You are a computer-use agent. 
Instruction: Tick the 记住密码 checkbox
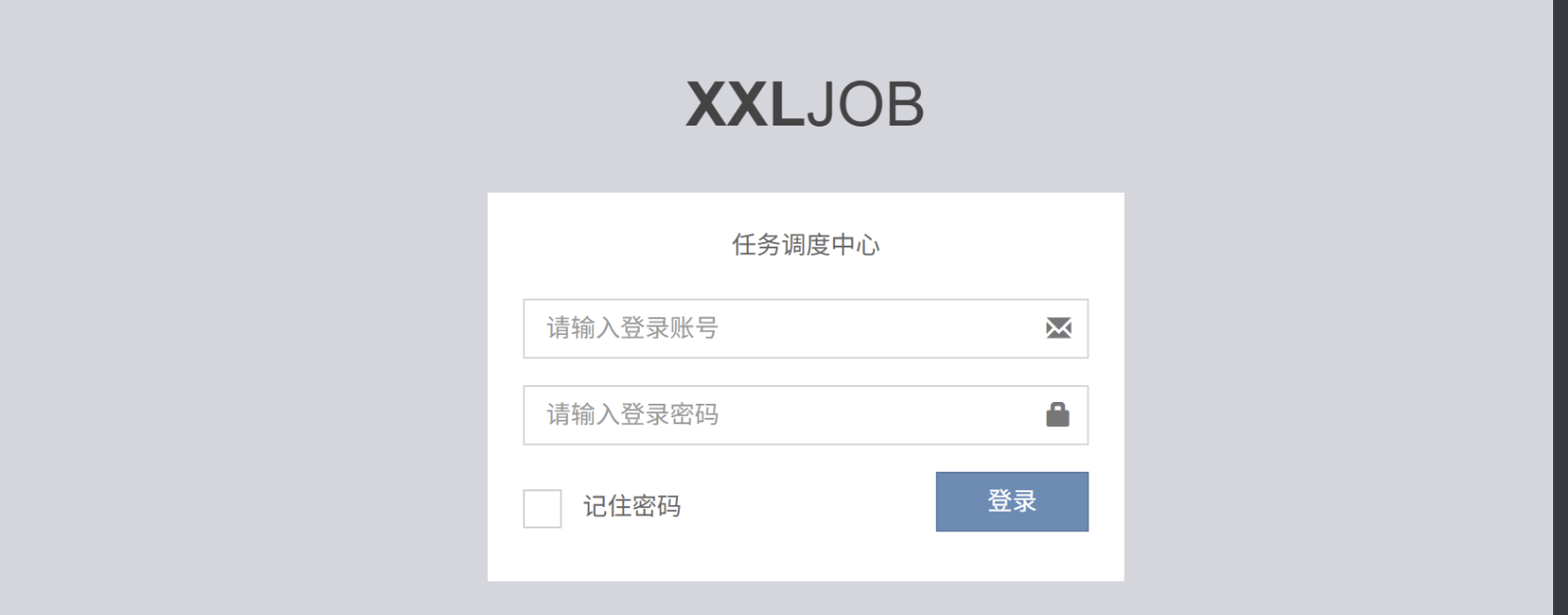pos(542,509)
